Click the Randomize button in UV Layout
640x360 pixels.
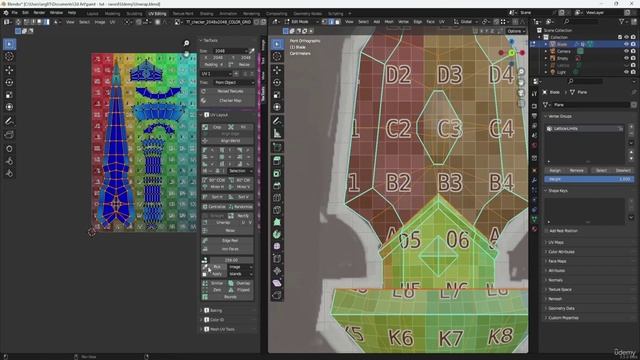(240, 207)
